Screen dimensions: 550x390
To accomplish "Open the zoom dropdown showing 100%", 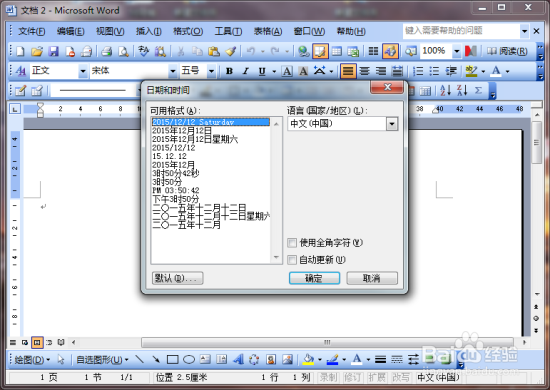I will coord(456,52).
